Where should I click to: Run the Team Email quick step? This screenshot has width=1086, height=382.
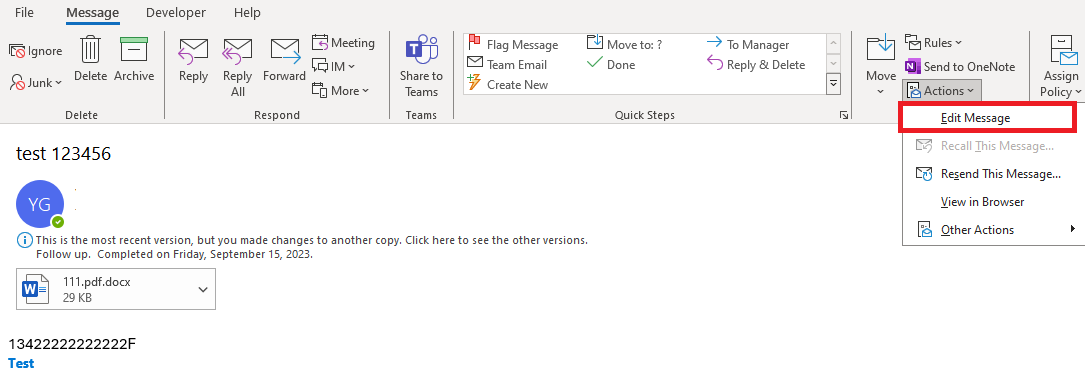(x=508, y=64)
